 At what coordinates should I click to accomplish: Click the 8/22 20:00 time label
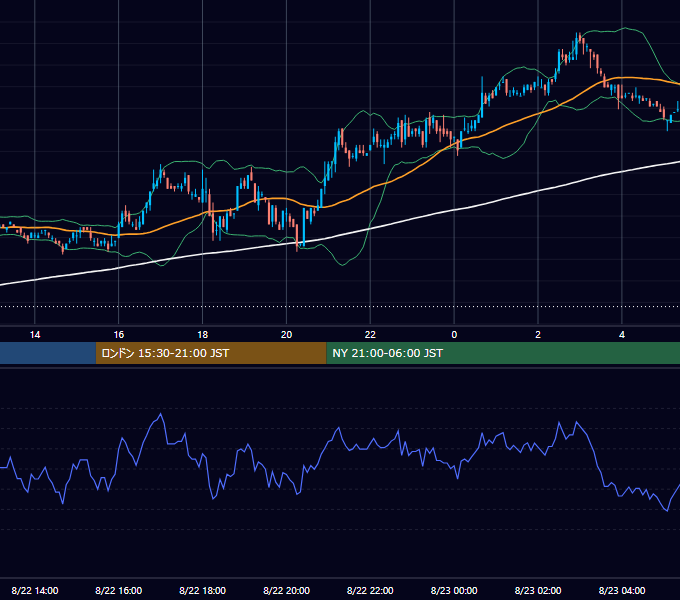pos(286,590)
